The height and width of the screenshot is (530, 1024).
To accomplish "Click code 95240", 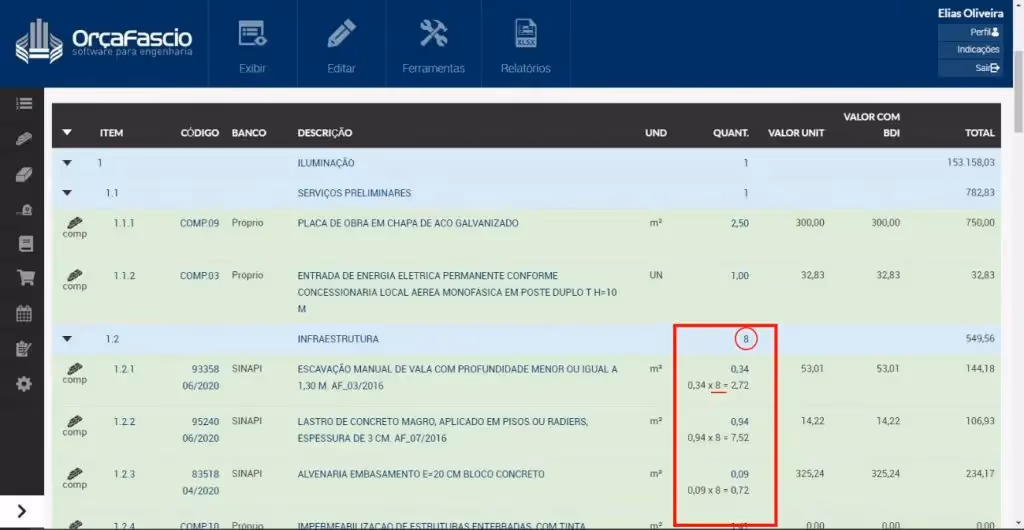I will (206, 422).
